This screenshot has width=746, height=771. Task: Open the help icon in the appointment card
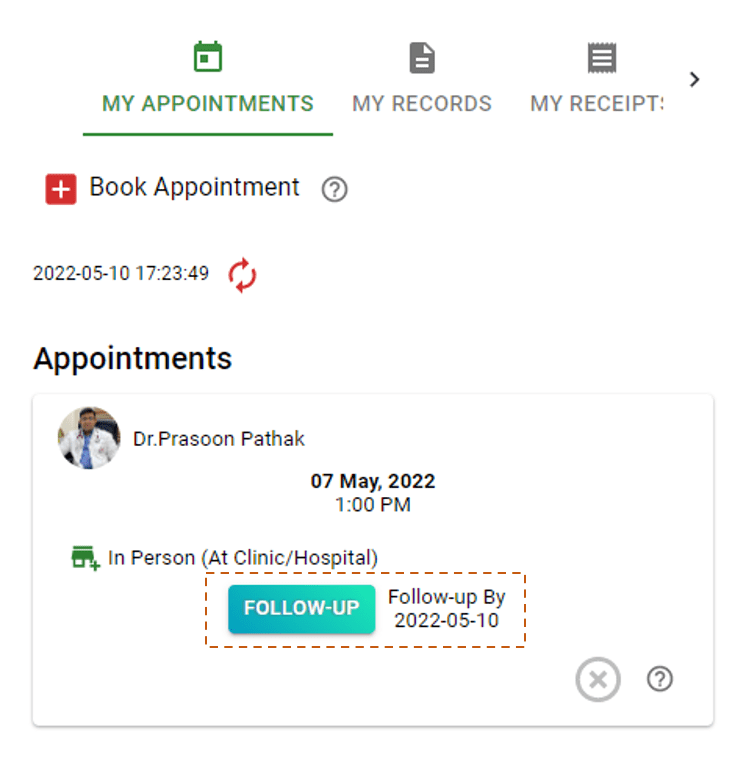[x=660, y=679]
